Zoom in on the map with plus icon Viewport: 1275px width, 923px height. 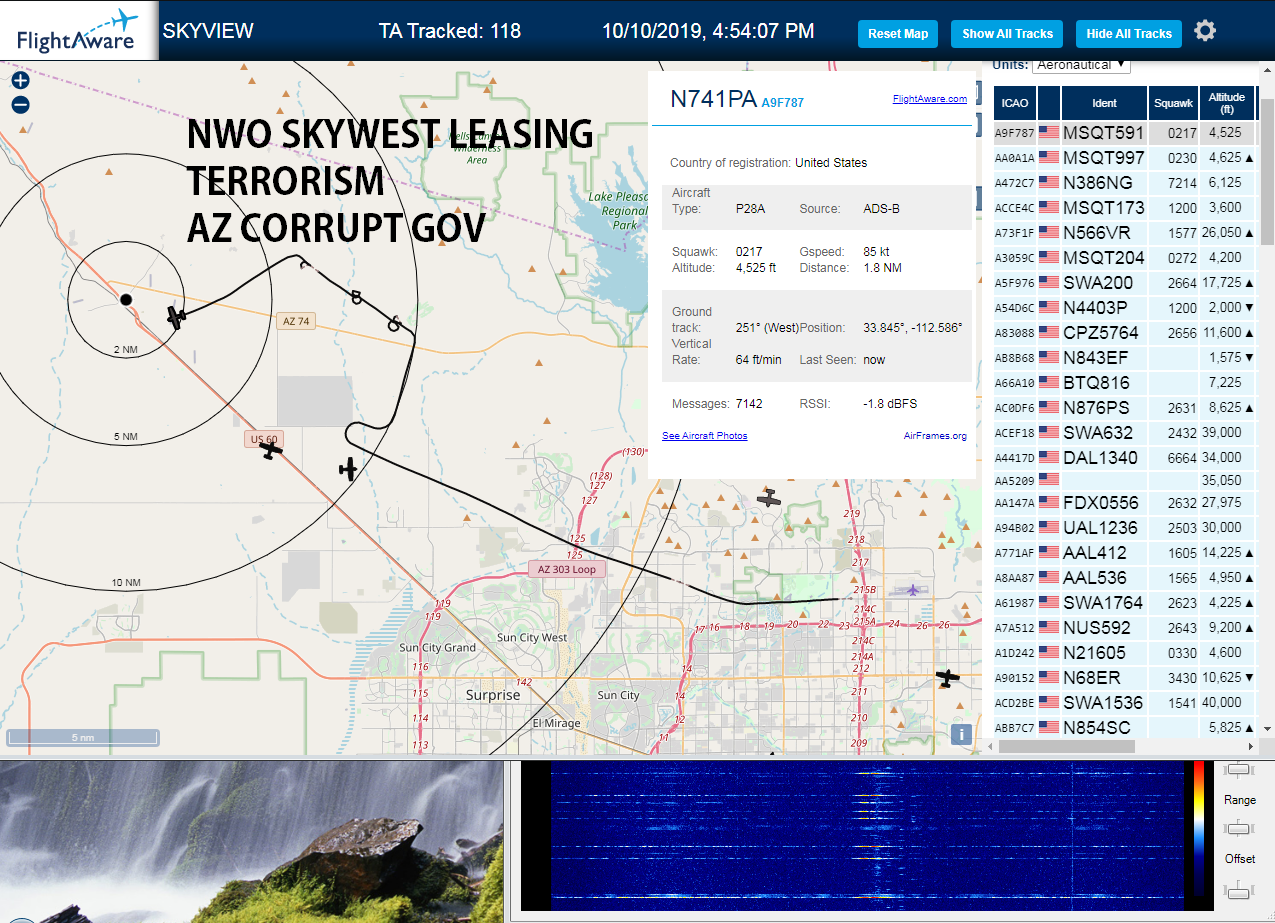[x=20, y=81]
